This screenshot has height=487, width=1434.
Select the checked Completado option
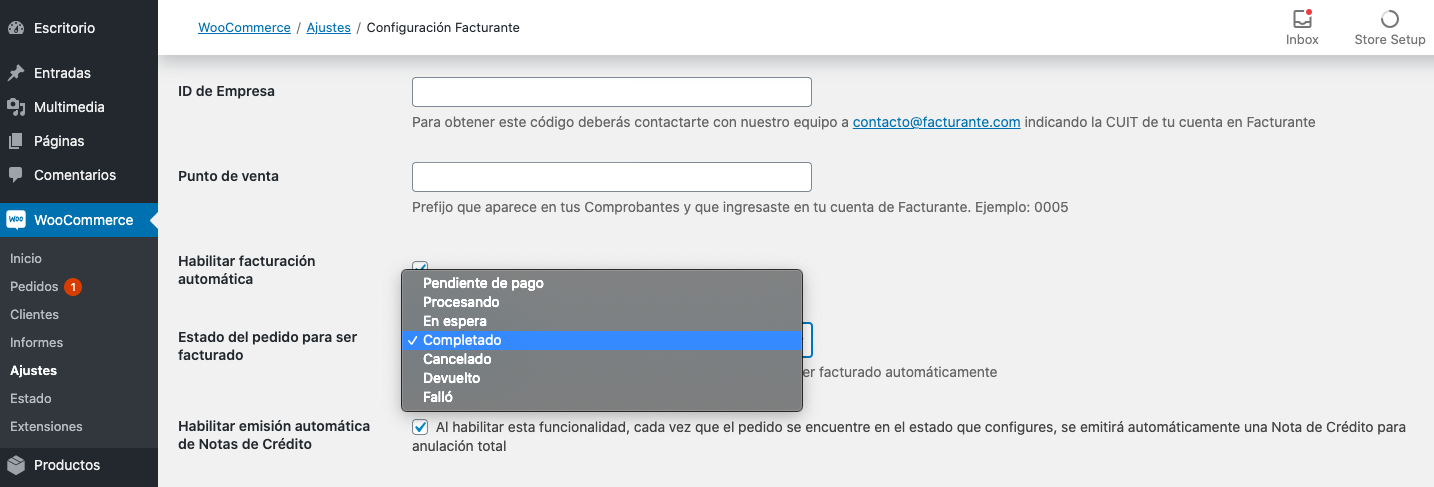tap(601, 340)
